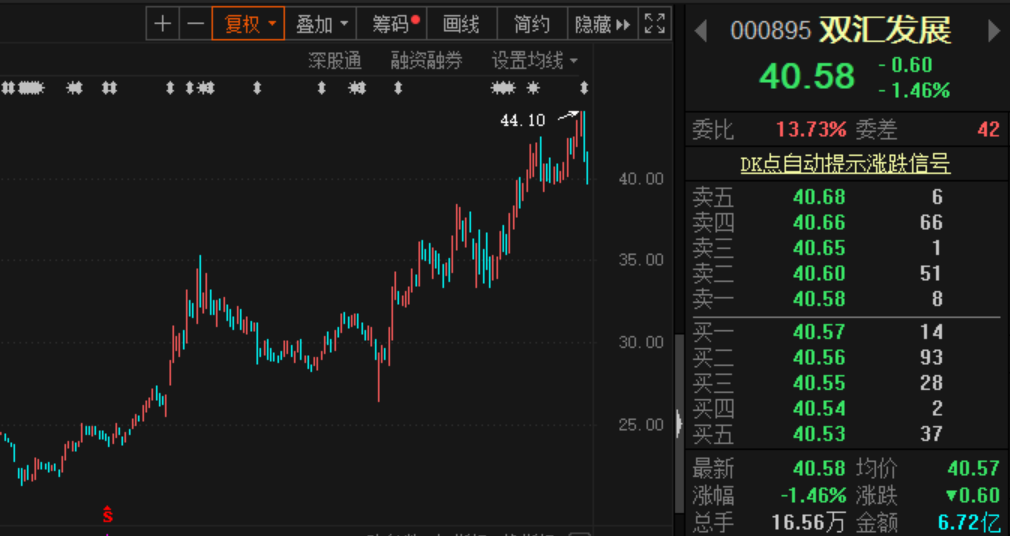Screen dimensions: 1010x536
Task: Click the red S signal marker
Action: (x=108, y=515)
